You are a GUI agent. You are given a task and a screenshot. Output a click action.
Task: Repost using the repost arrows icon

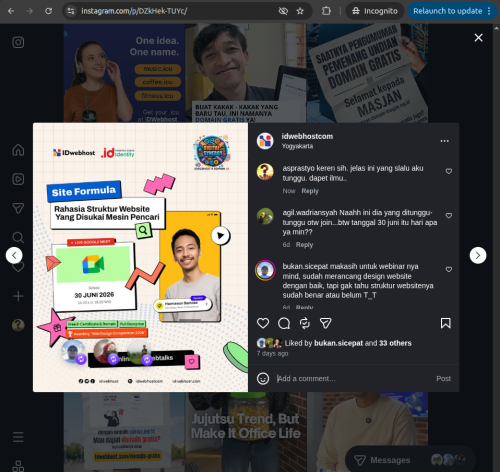[x=305, y=323]
